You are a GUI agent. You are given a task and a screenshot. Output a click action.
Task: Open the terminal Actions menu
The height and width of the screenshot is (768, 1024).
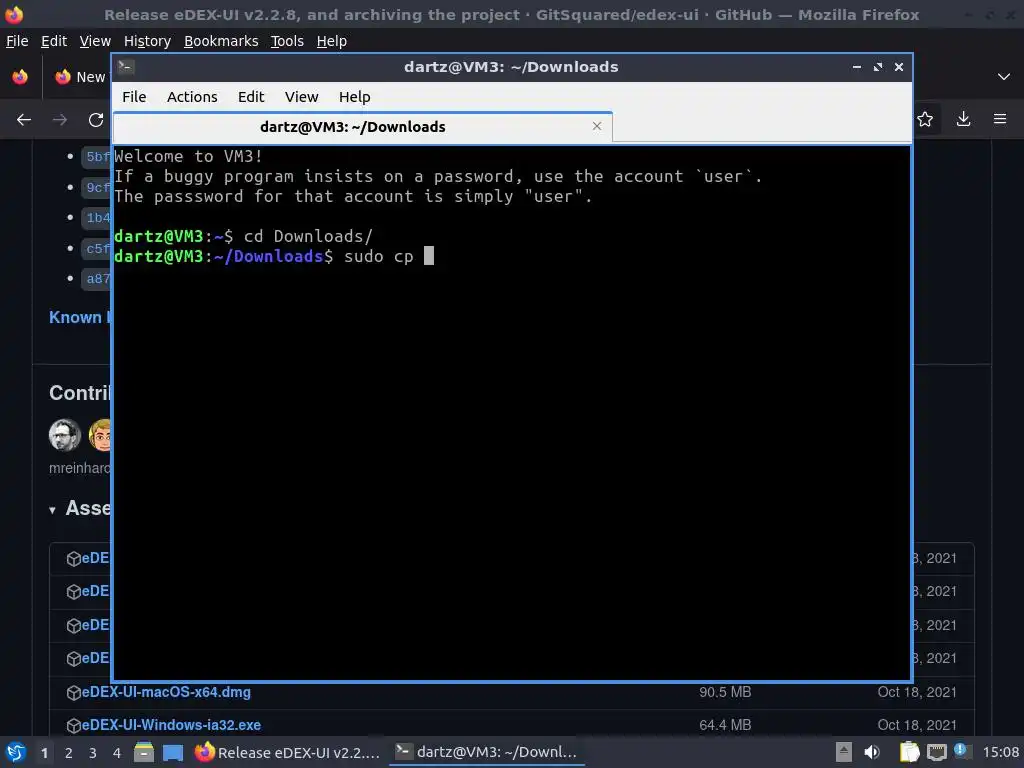pos(192,97)
